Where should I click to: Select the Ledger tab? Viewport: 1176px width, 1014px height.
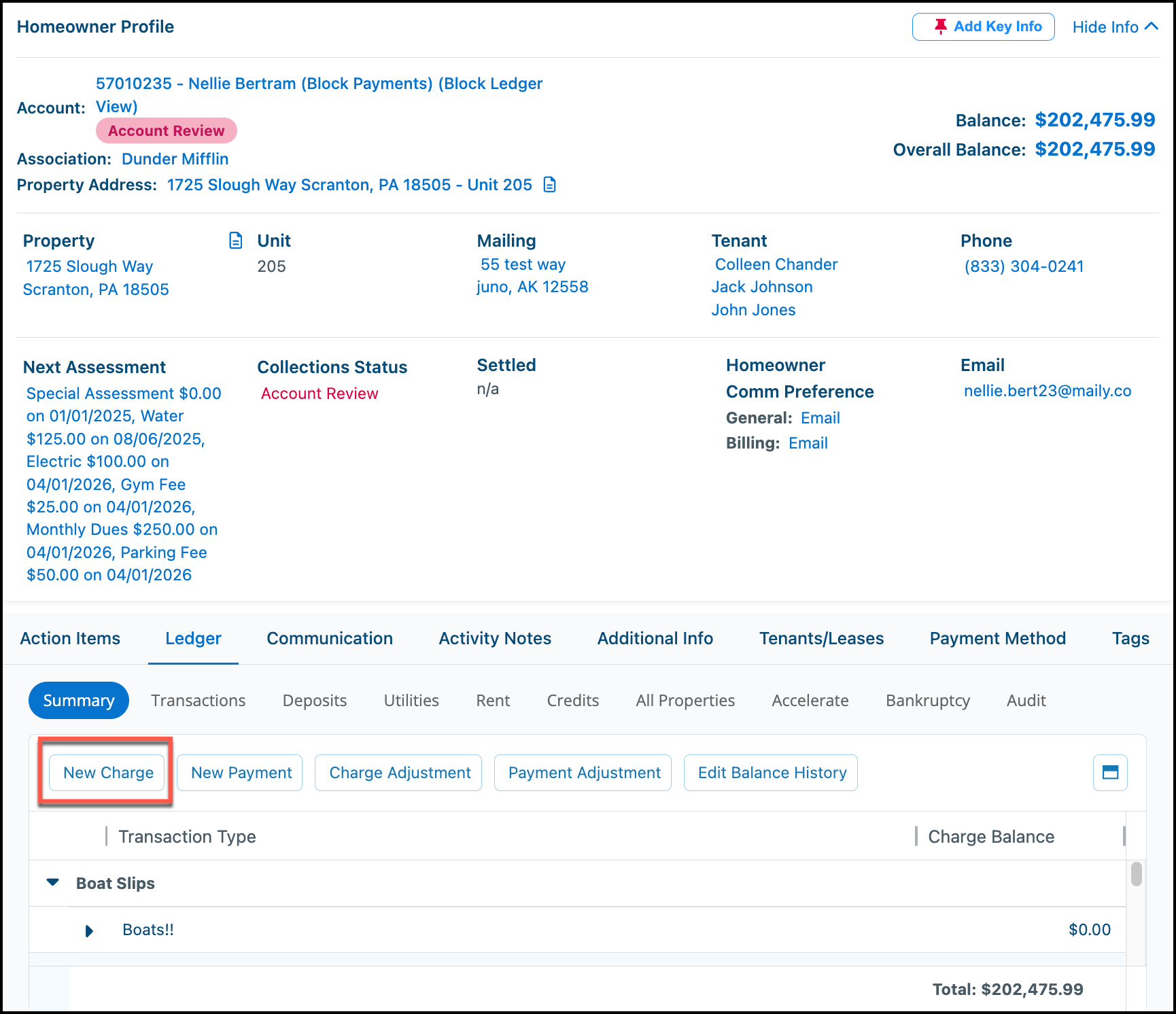[193, 638]
